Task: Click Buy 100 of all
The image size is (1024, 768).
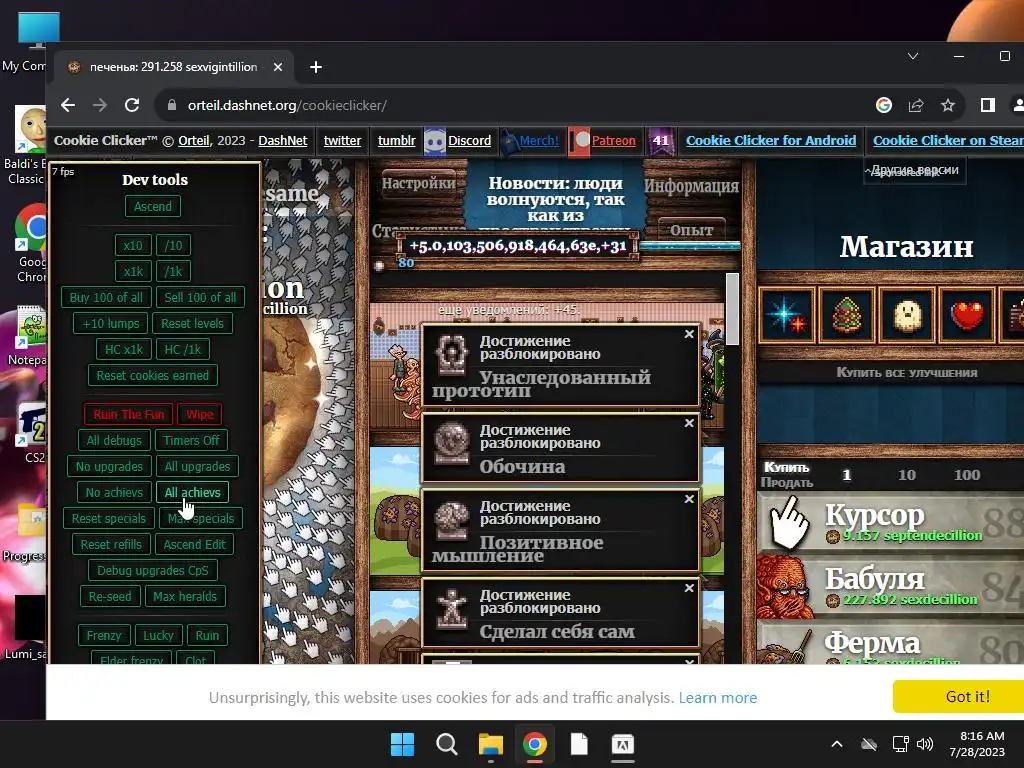Action: (x=106, y=297)
